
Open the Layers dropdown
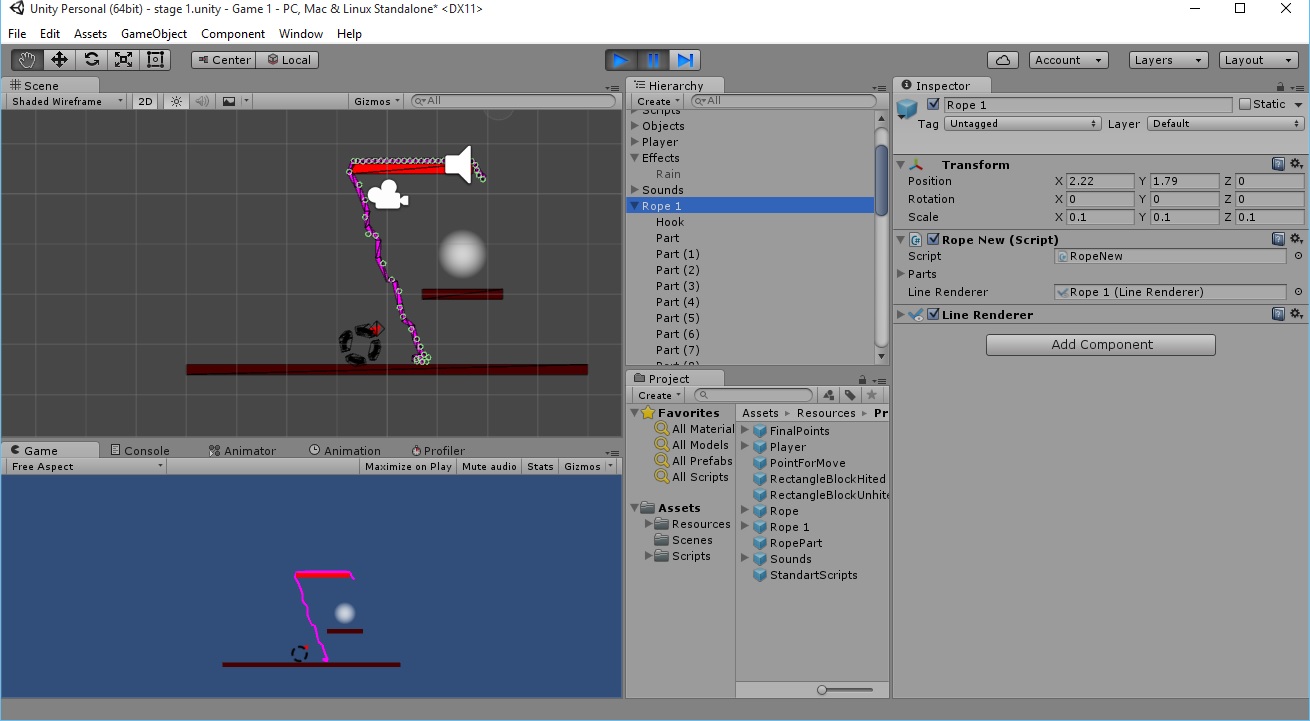[x=1168, y=60]
